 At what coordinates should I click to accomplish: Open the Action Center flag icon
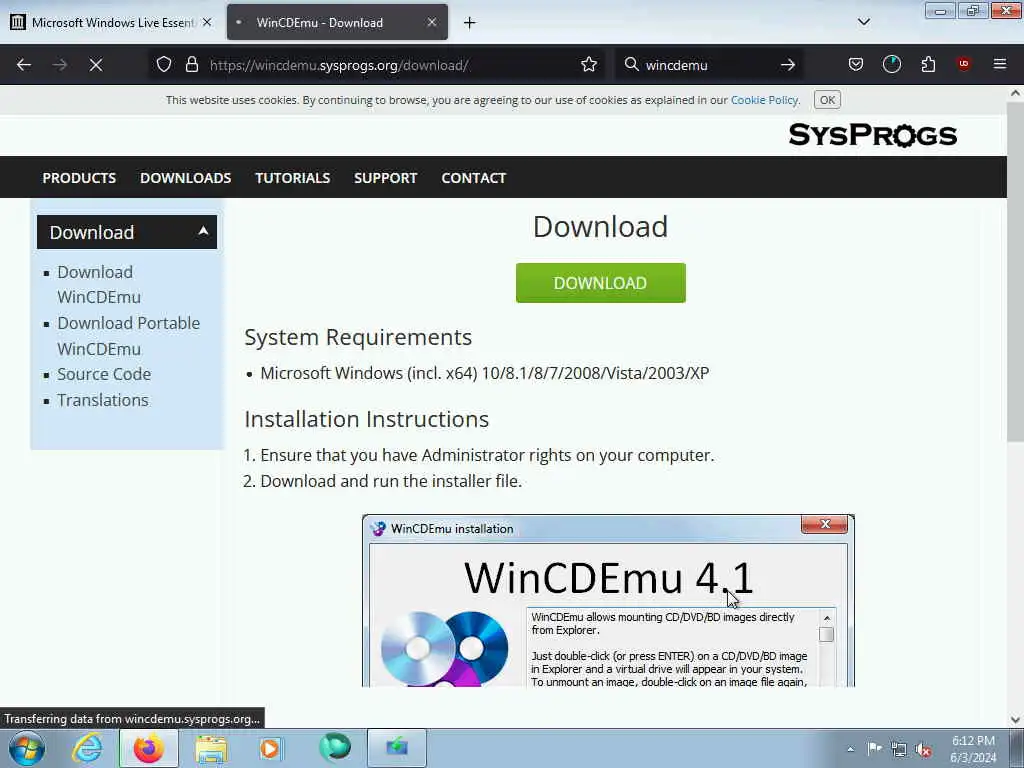874,748
